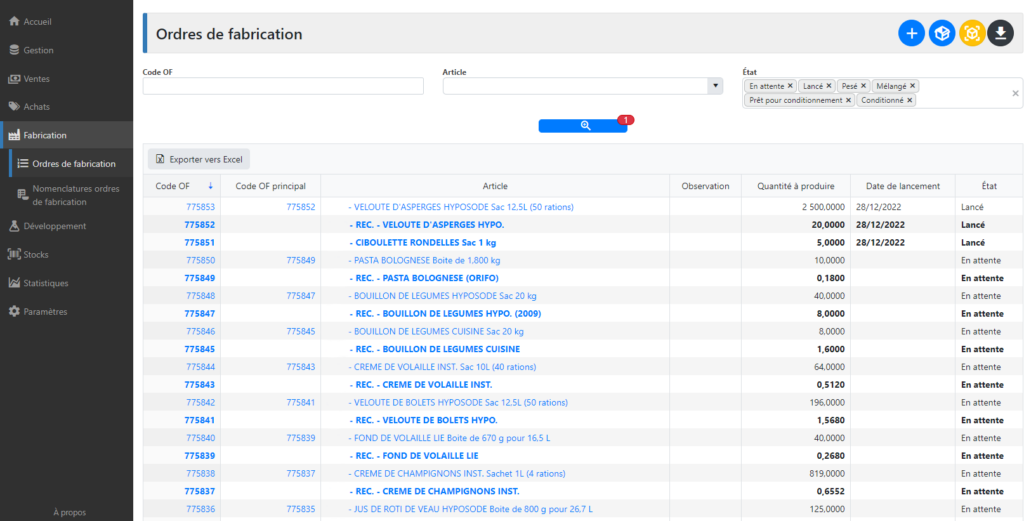Clear all État filter tags
This screenshot has width=1024, height=521.
pos(1016,93)
